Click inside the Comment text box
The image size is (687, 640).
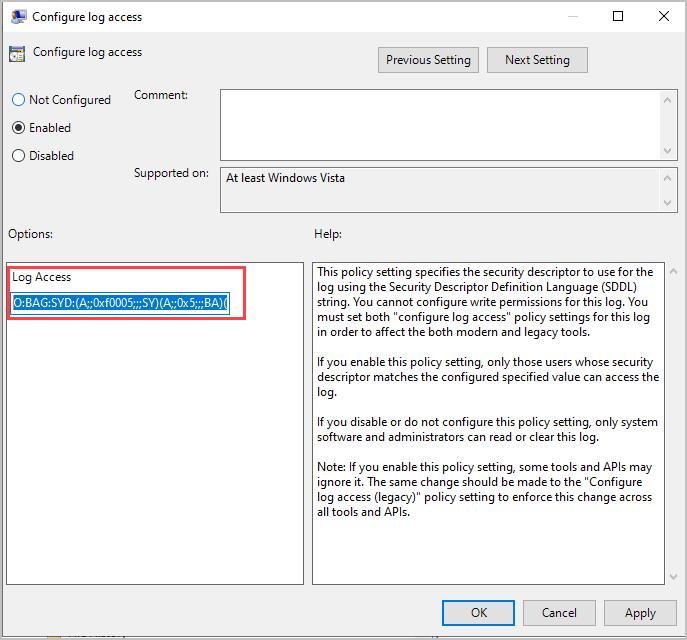coord(440,123)
